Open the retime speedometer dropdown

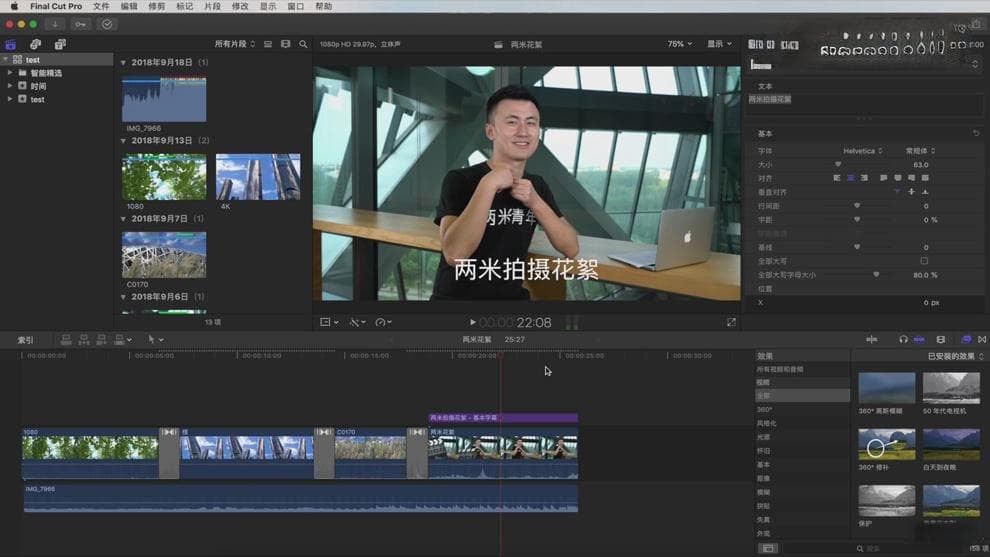coord(383,322)
